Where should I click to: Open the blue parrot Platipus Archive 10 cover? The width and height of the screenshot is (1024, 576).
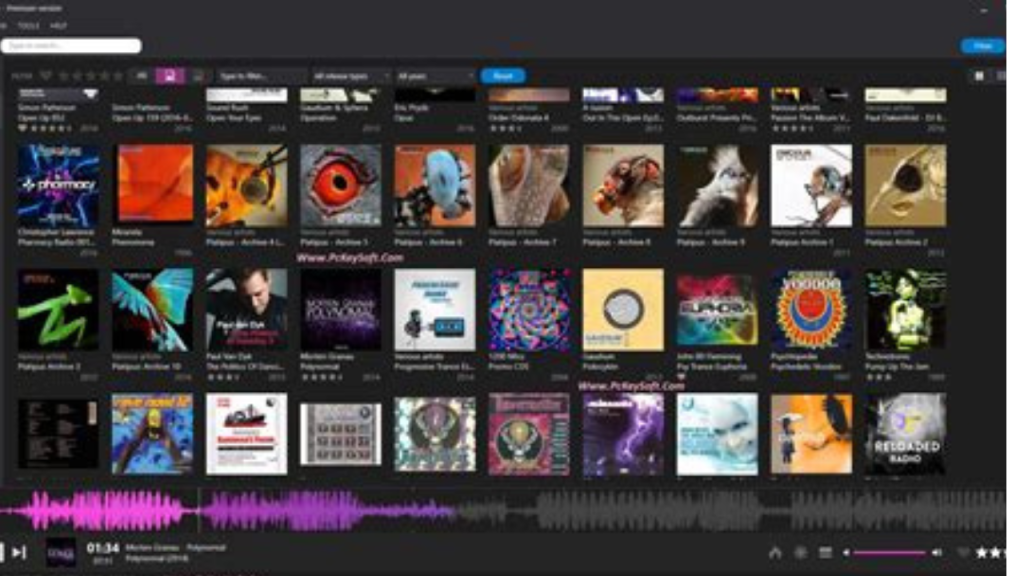pos(153,310)
